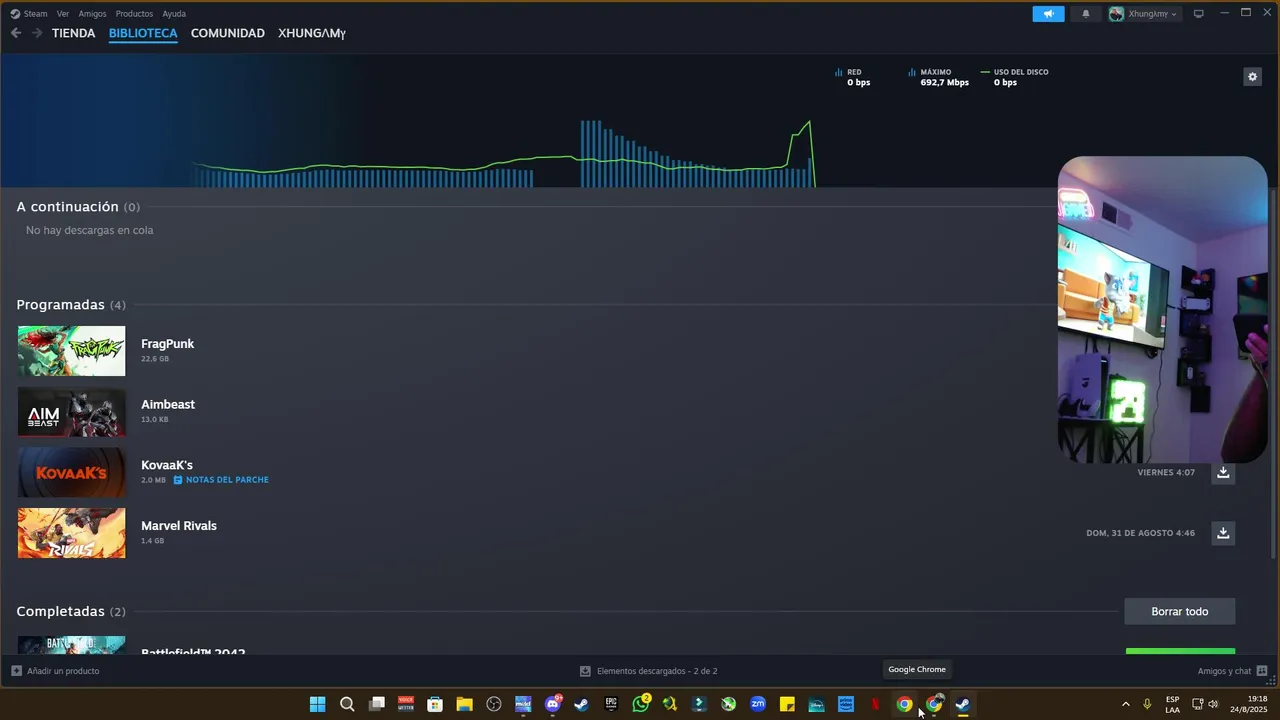1280x720 pixels.
Task: Open the notifications bell
Action: pos(1086,14)
